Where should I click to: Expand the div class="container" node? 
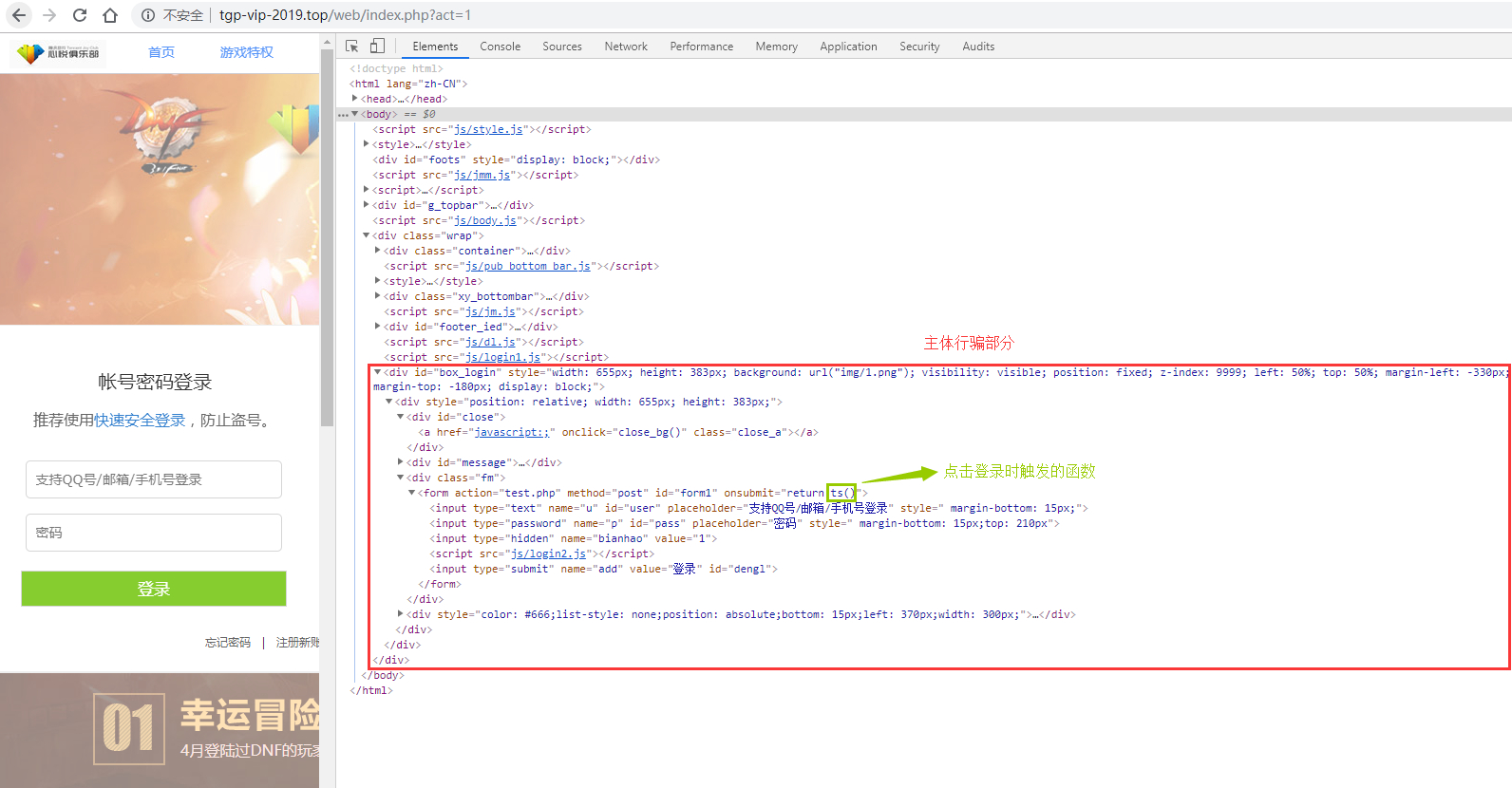pos(378,251)
